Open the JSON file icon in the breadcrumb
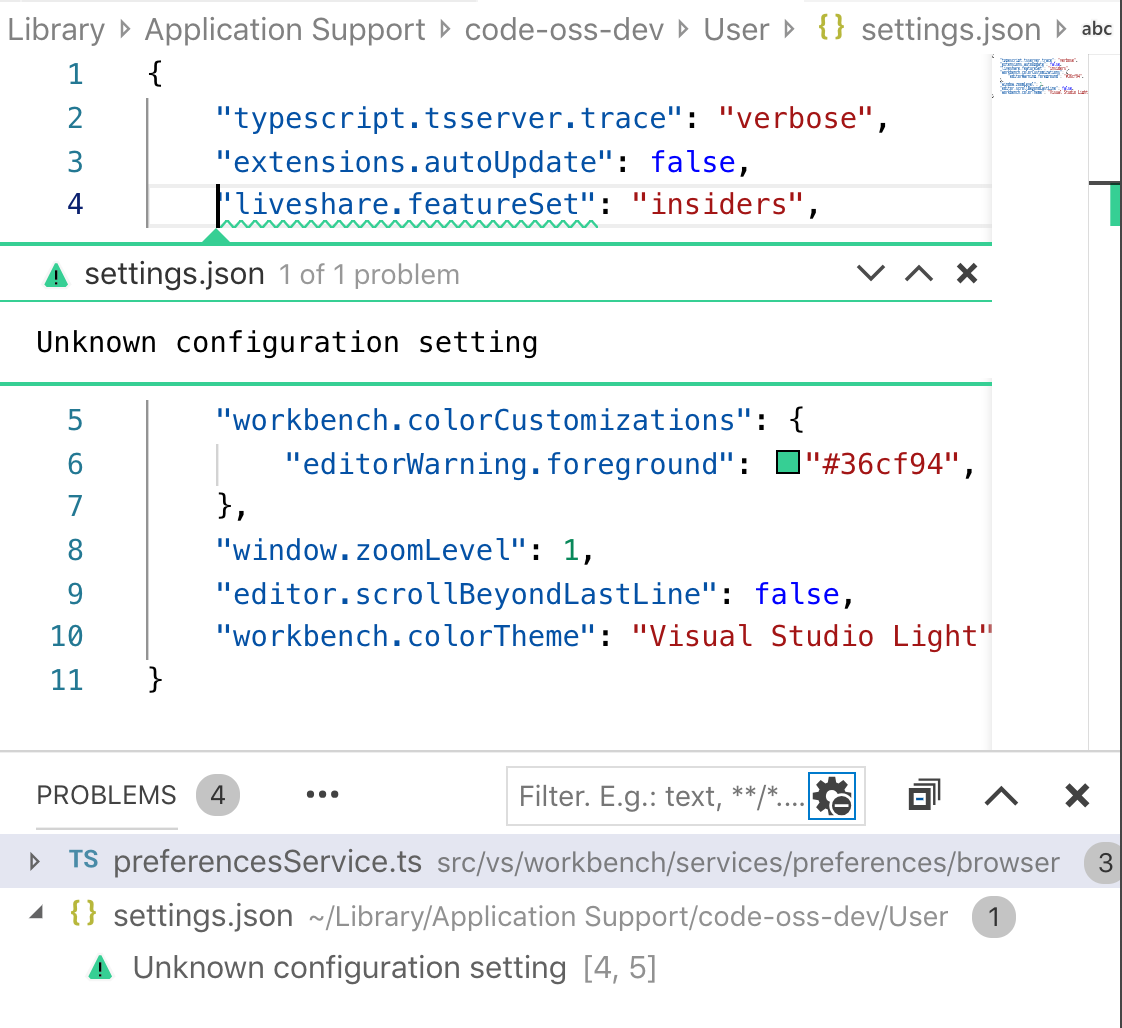This screenshot has height=1028, width=1122. 830,29
